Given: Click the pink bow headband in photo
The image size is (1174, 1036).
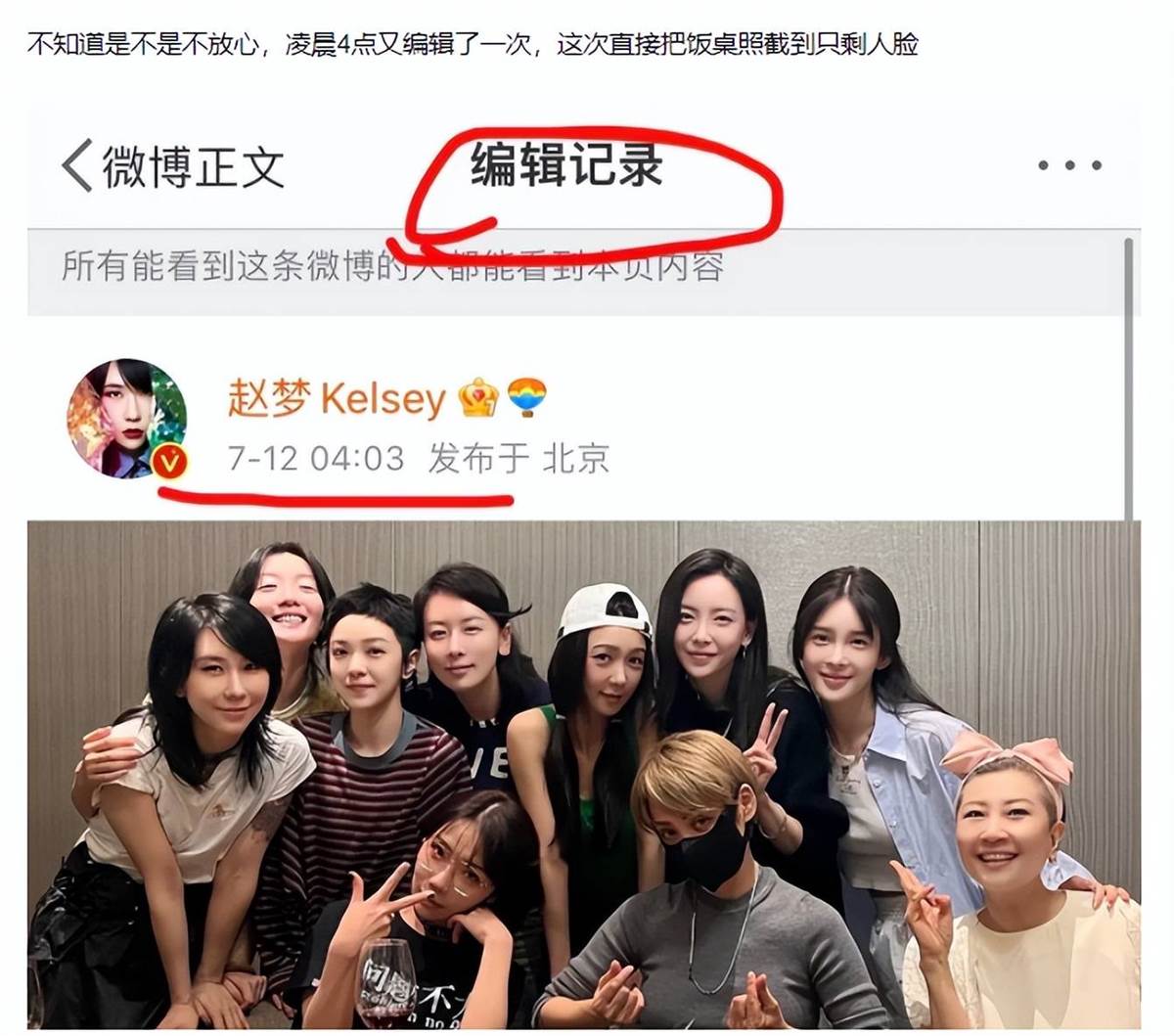Looking at the screenshot, I should point(1008,758).
